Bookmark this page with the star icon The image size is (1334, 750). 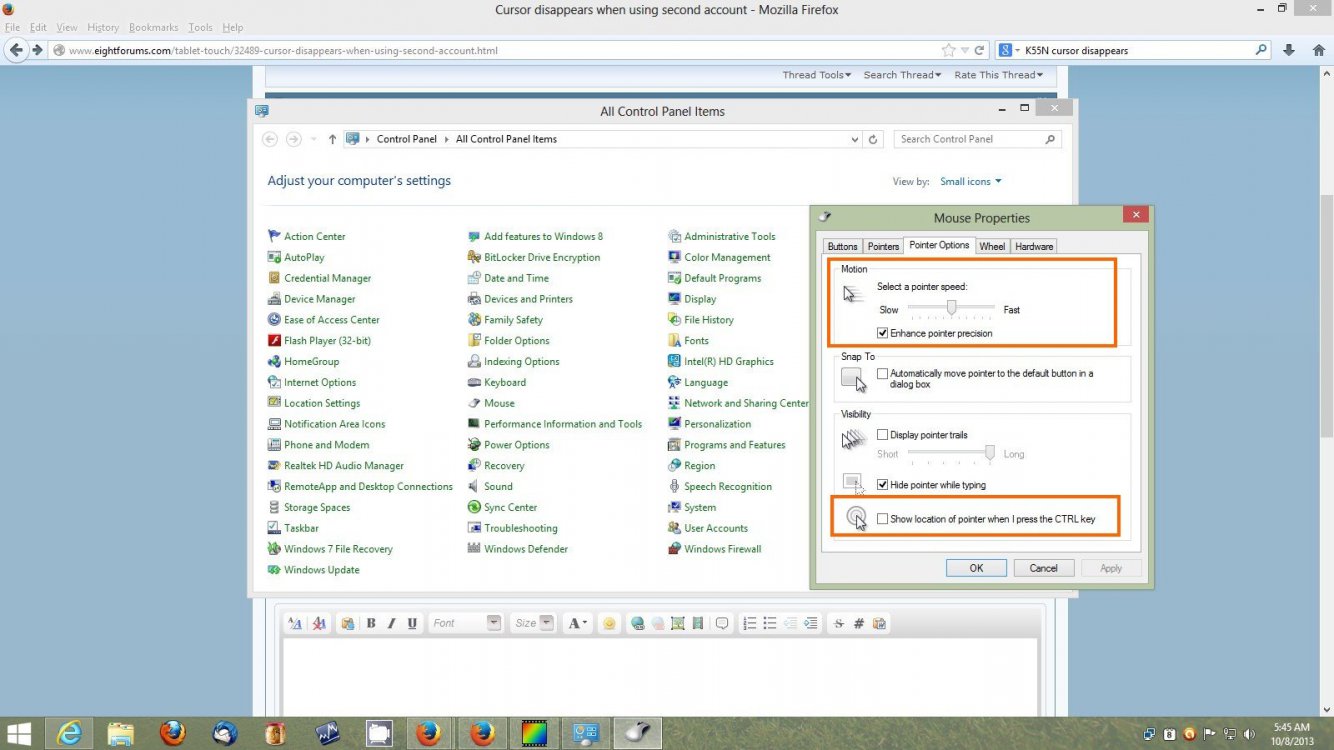[948, 50]
